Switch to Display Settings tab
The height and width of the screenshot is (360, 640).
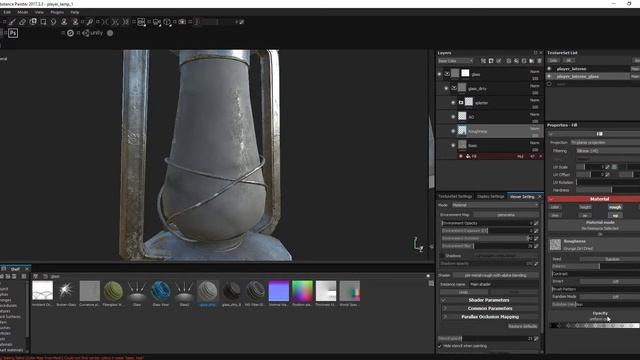coord(490,197)
